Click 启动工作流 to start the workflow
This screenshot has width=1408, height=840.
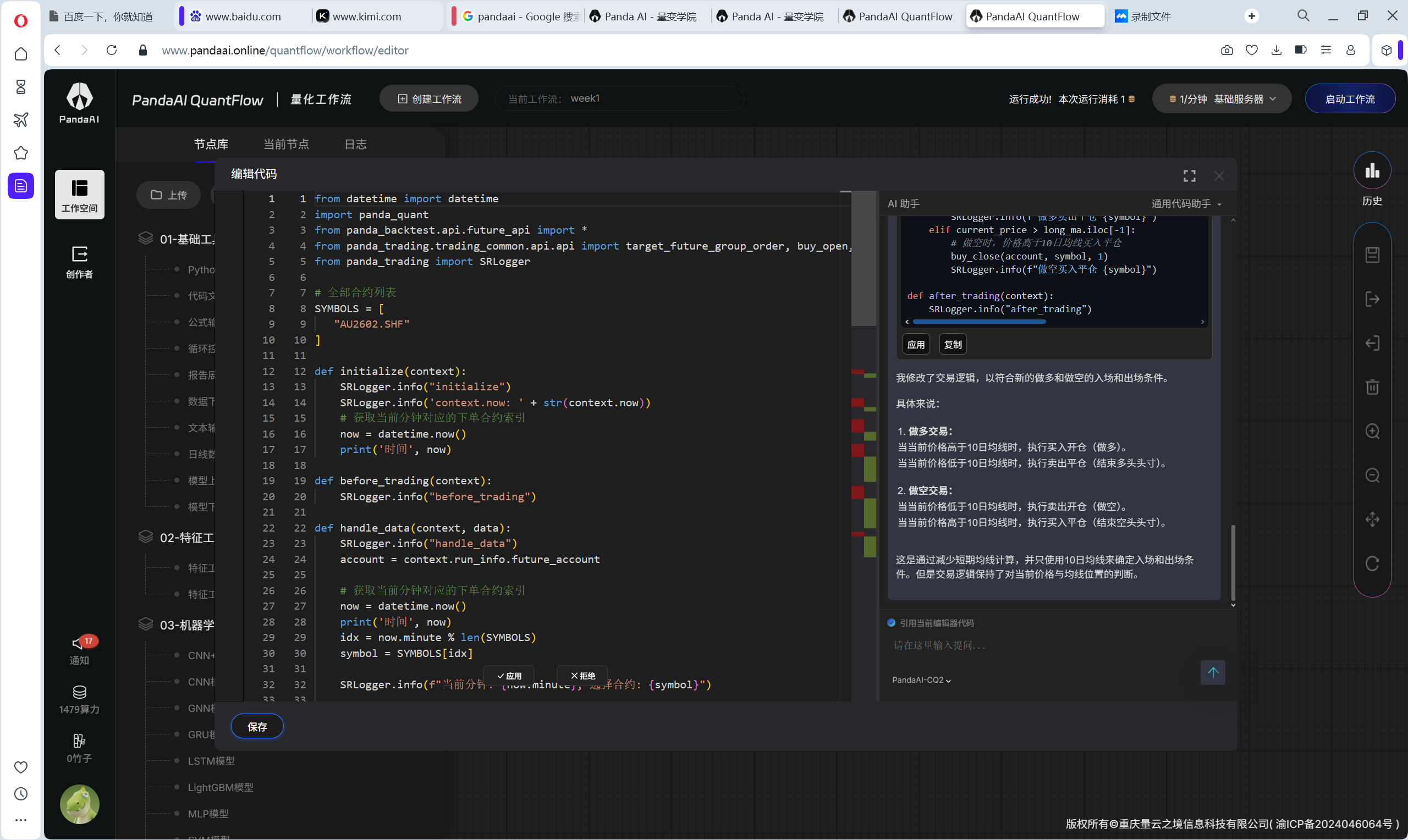pos(1350,99)
